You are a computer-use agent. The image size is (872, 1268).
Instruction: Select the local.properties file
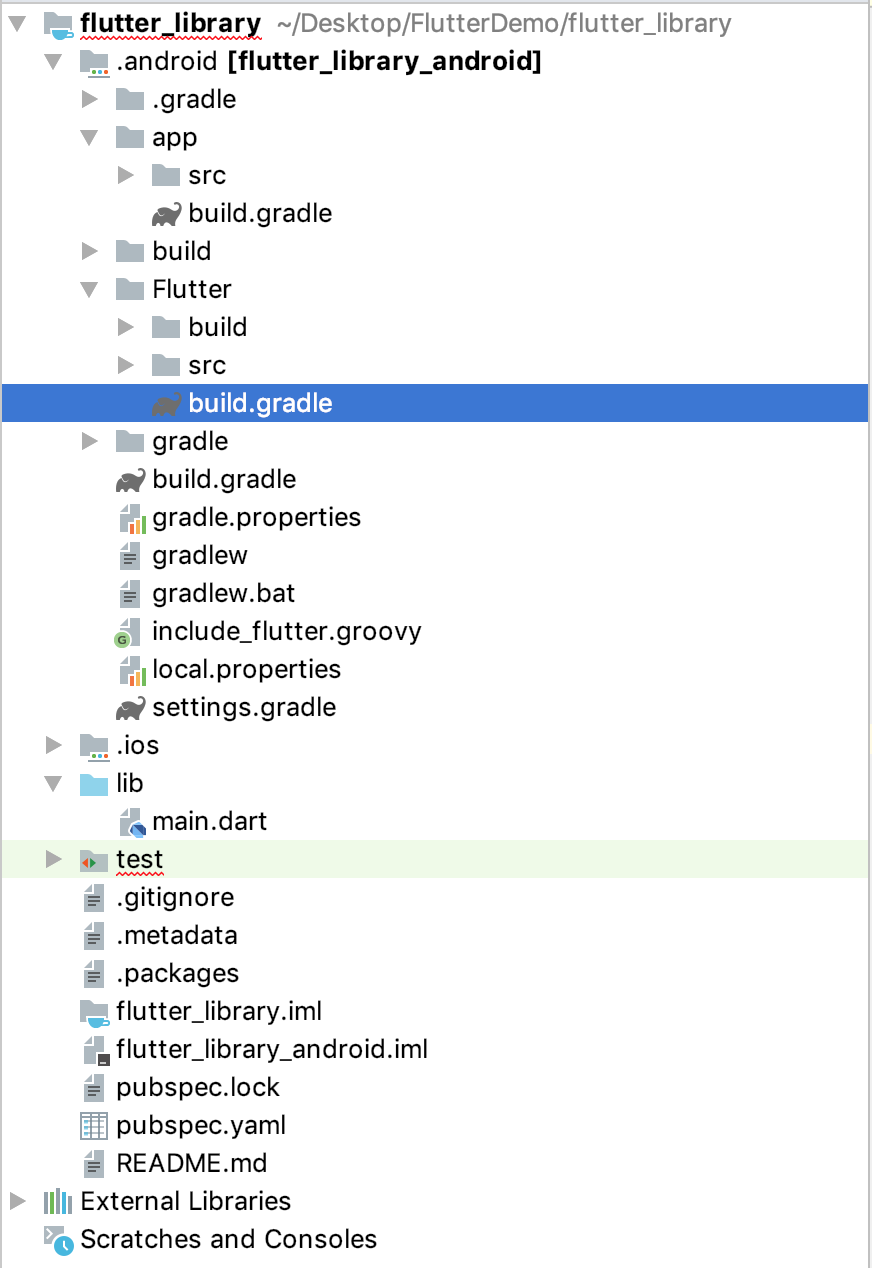tap(246, 670)
